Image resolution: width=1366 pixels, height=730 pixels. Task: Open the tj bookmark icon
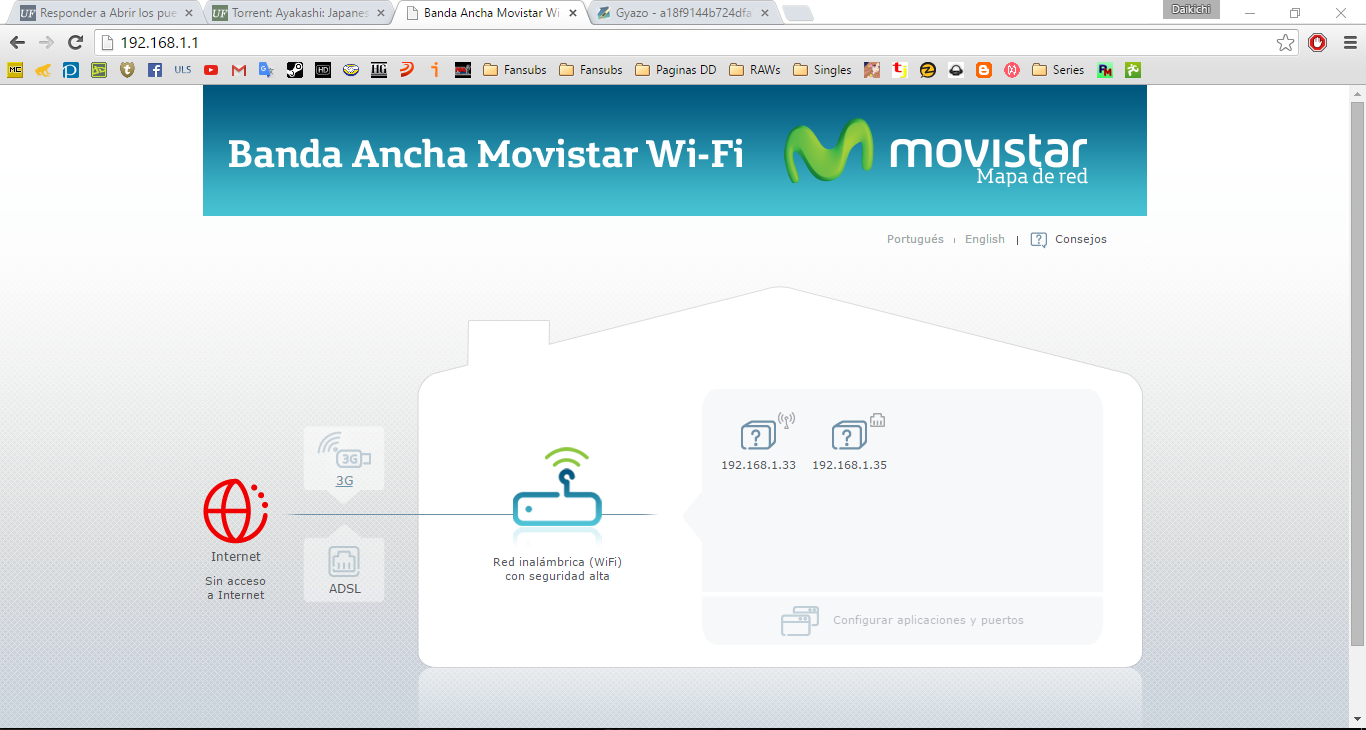pos(900,70)
